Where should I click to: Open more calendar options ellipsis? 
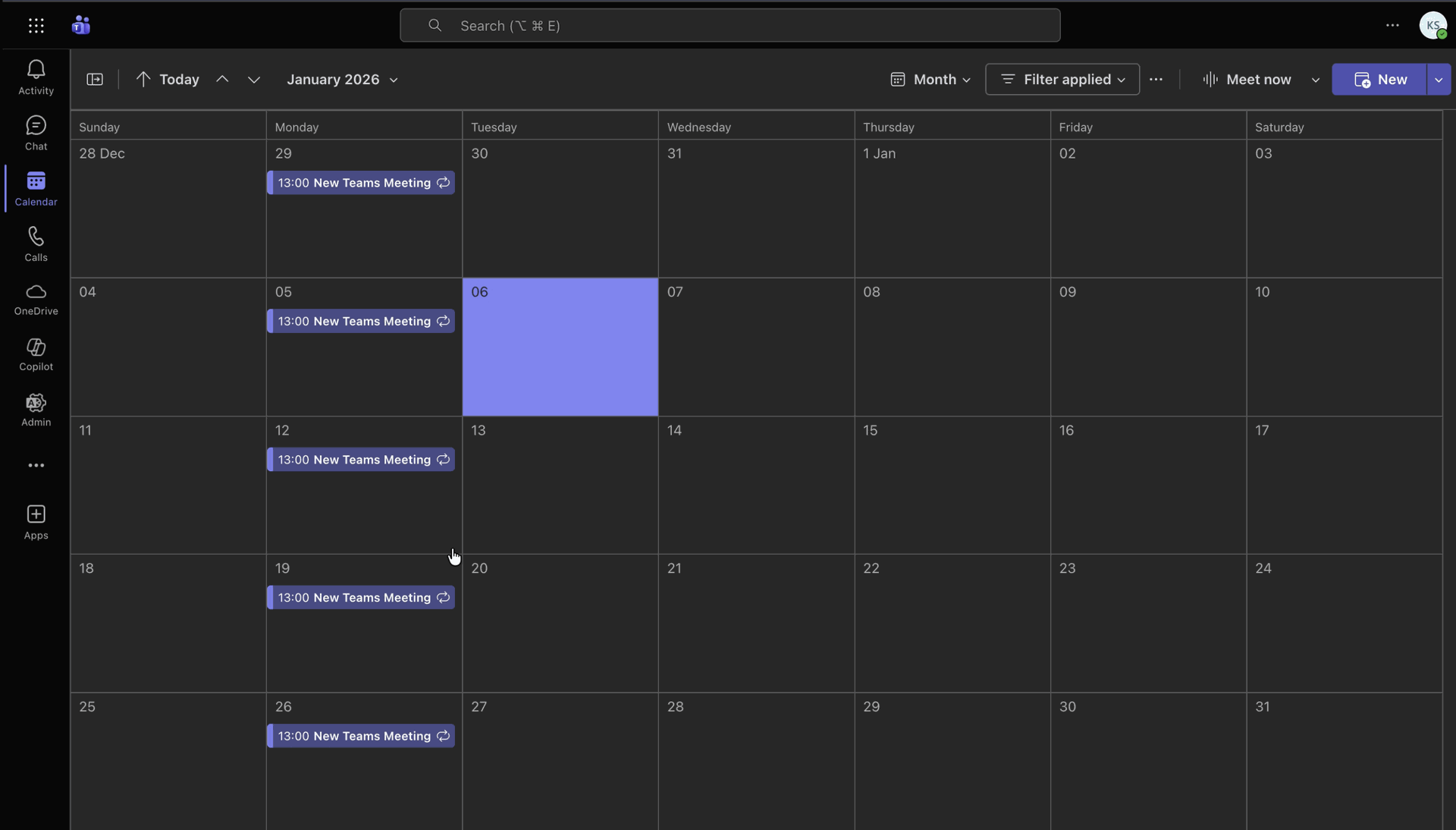coord(1156,80)
